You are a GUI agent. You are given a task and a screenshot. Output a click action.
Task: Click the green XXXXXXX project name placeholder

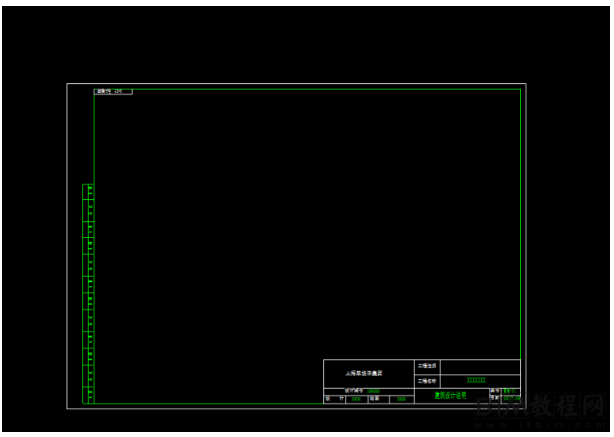click(x=476, y=380)
